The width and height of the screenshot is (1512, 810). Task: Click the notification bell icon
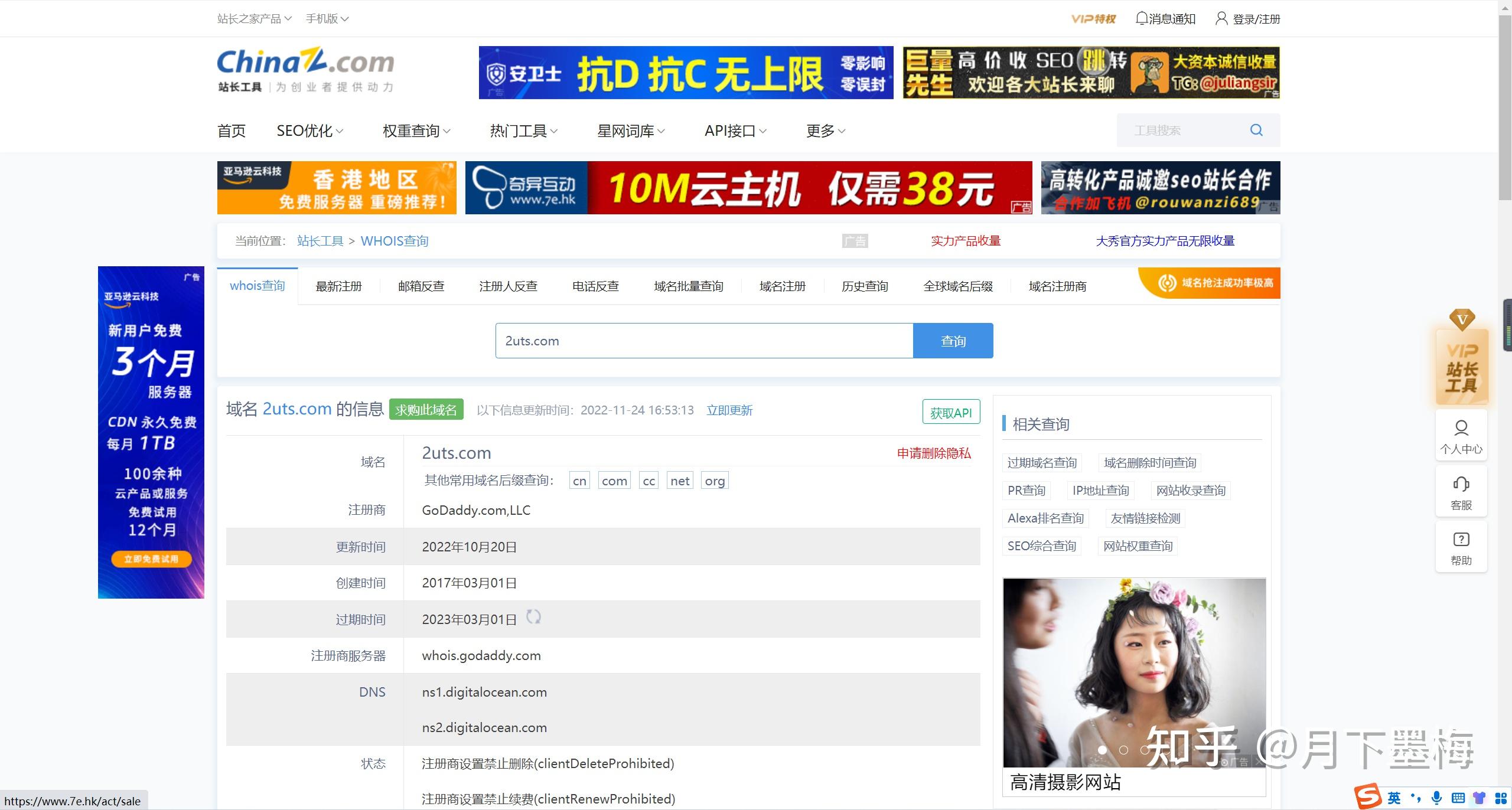click(1142, 18)
